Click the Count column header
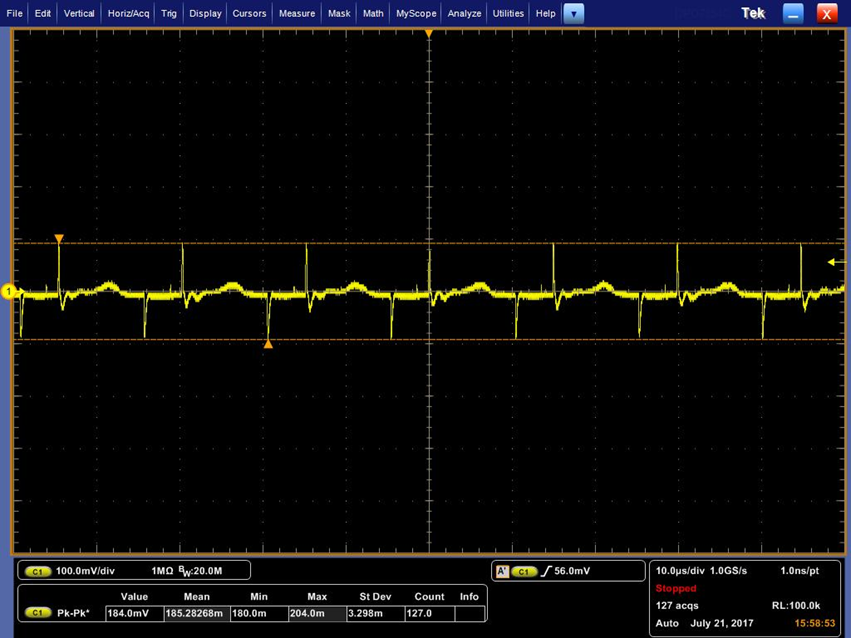The height and width of the screenshot is (638, 851). 429,597
